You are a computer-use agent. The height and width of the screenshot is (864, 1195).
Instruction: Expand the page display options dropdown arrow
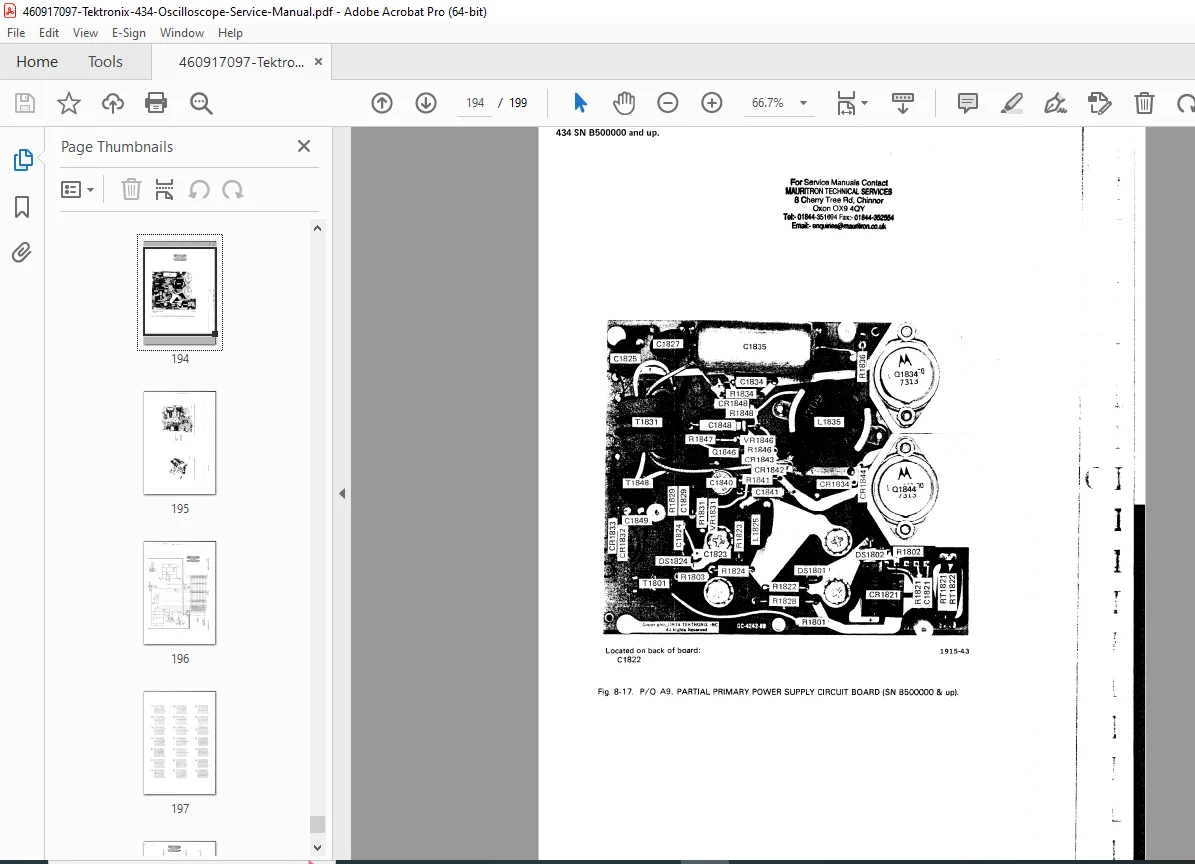[864, 103]
